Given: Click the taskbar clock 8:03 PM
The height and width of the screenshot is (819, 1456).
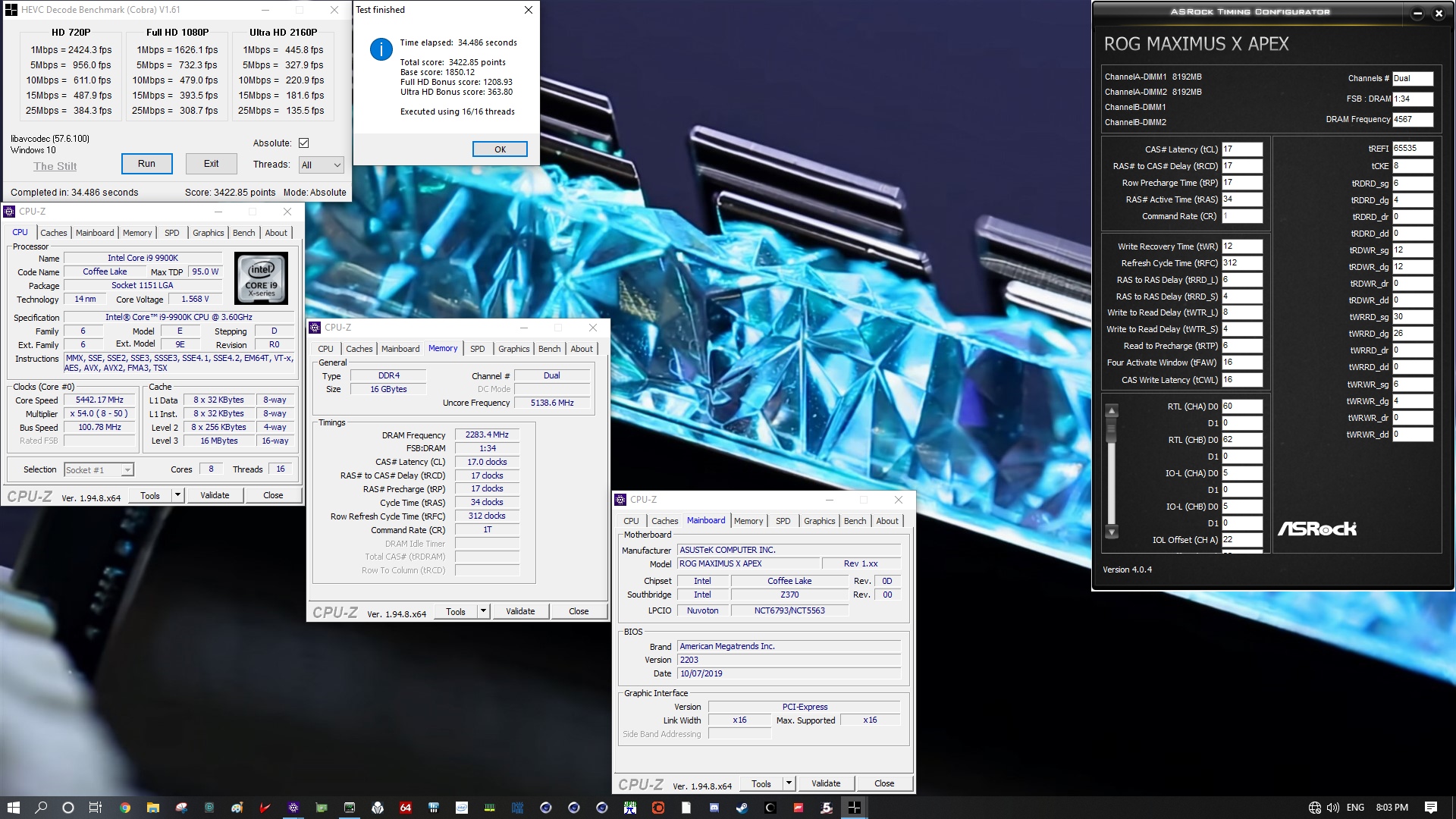Looking at the screenshot, I should [x=1392, y=808].
